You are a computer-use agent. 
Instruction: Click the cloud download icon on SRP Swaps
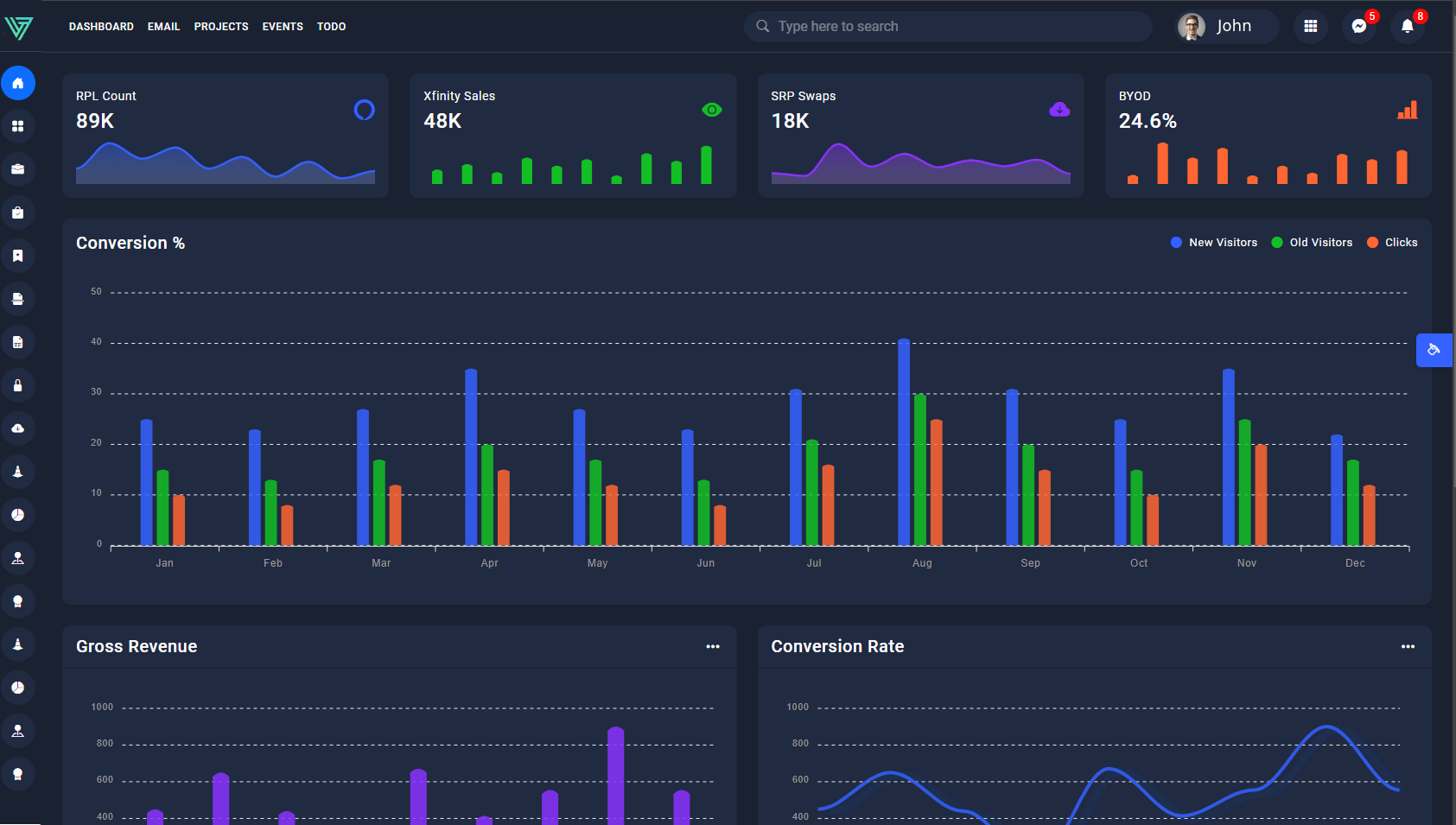tap(1059, 110)
